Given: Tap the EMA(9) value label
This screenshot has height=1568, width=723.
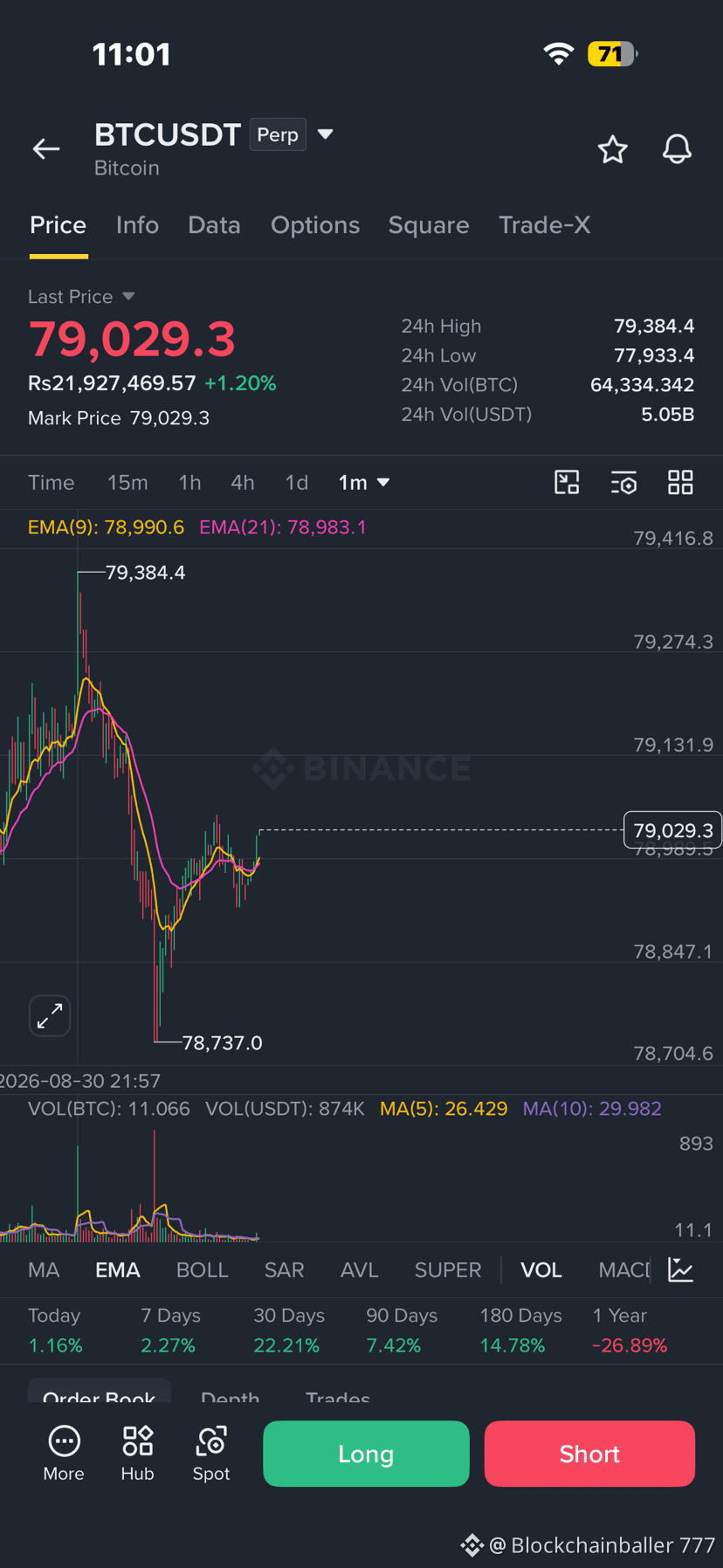Looking at the screenshot, I should point(106,527).
